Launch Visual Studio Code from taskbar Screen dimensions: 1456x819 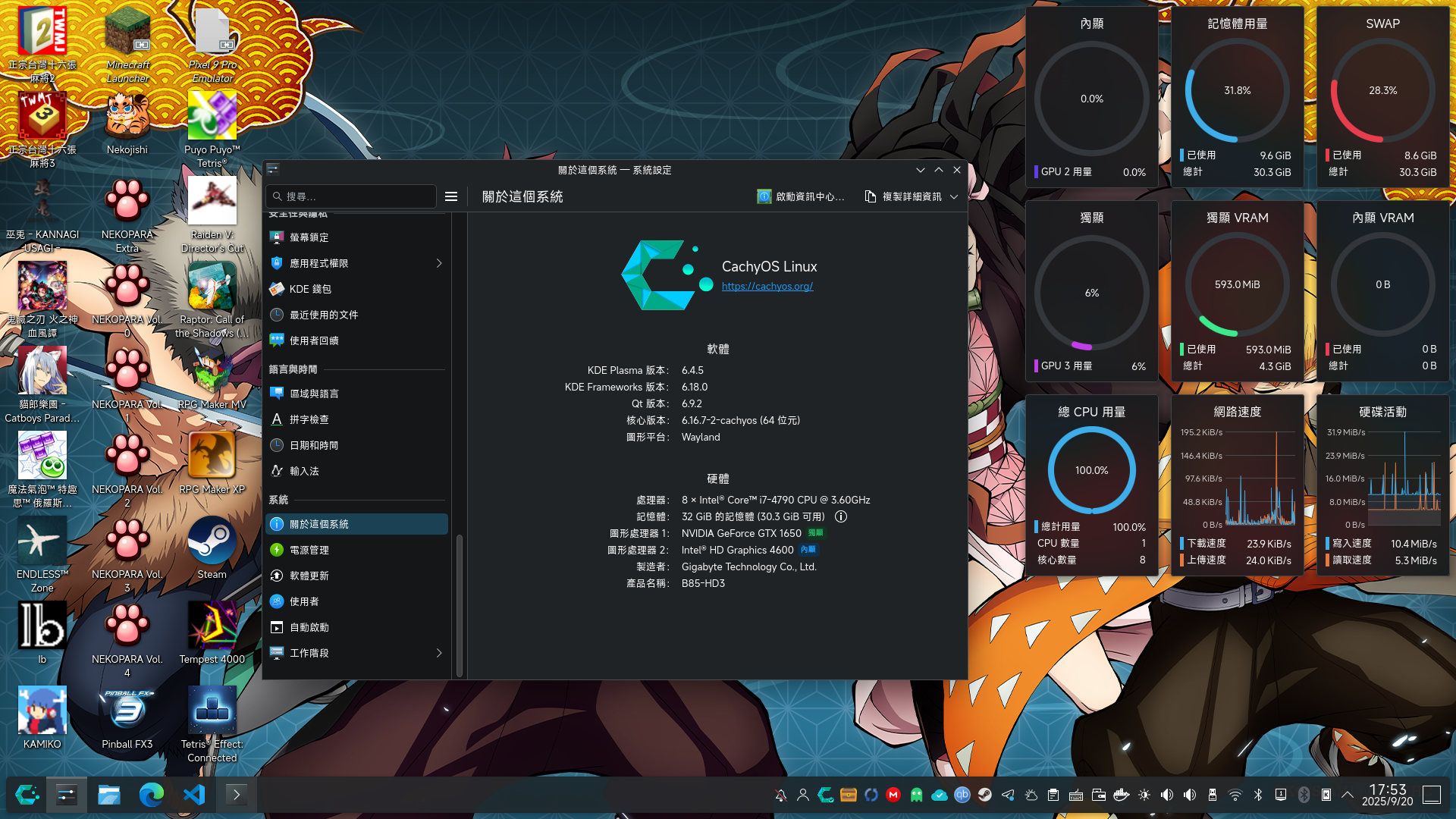point(194,795)
